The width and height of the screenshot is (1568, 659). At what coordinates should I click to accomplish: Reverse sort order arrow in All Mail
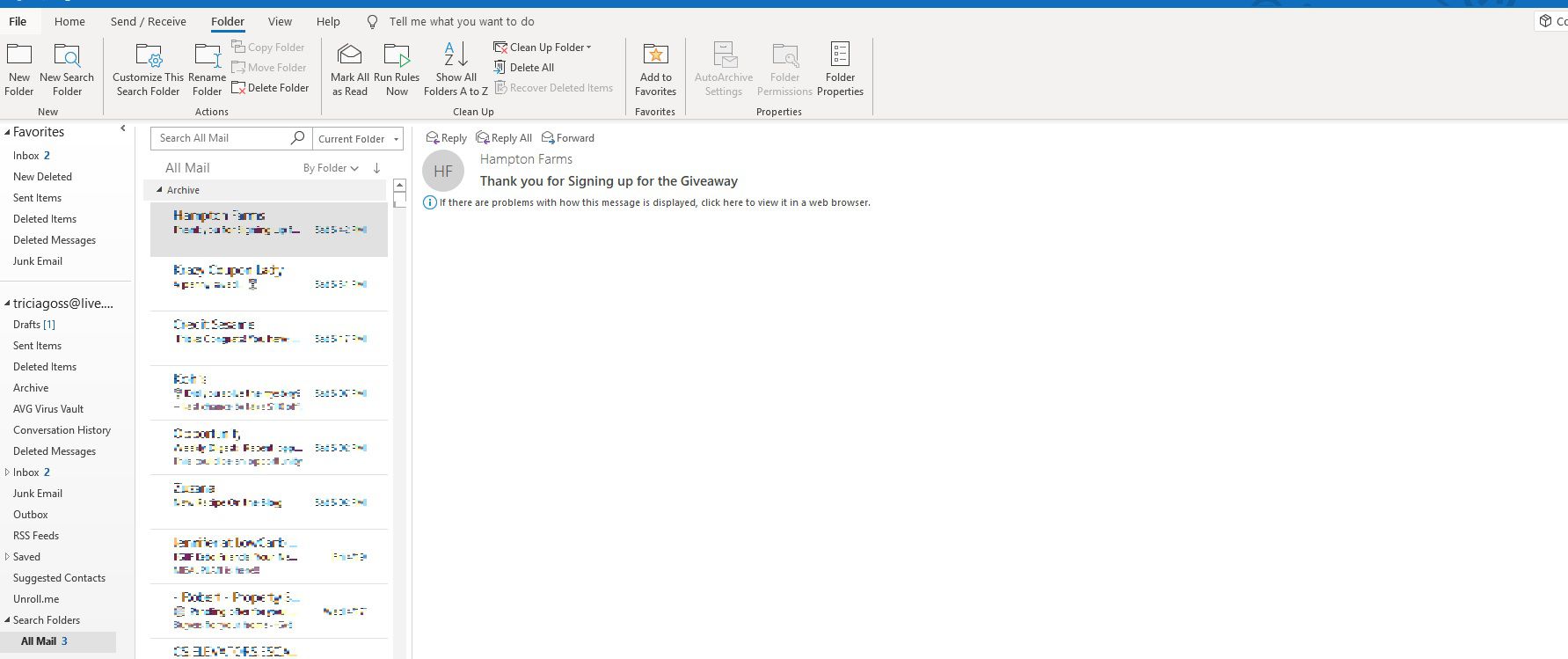coord(376,168)
